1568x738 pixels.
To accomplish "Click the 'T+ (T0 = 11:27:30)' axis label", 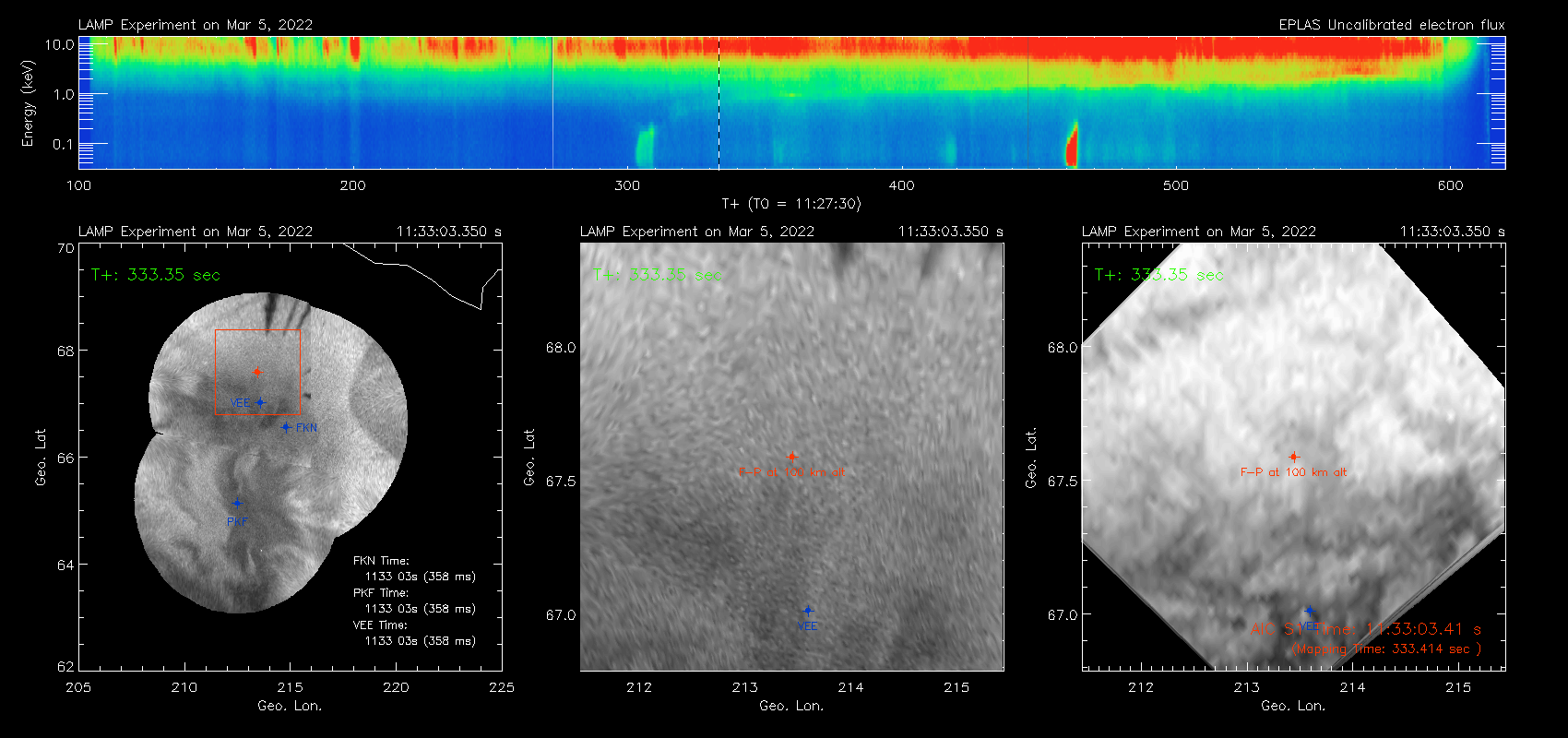I will [791, 204].
